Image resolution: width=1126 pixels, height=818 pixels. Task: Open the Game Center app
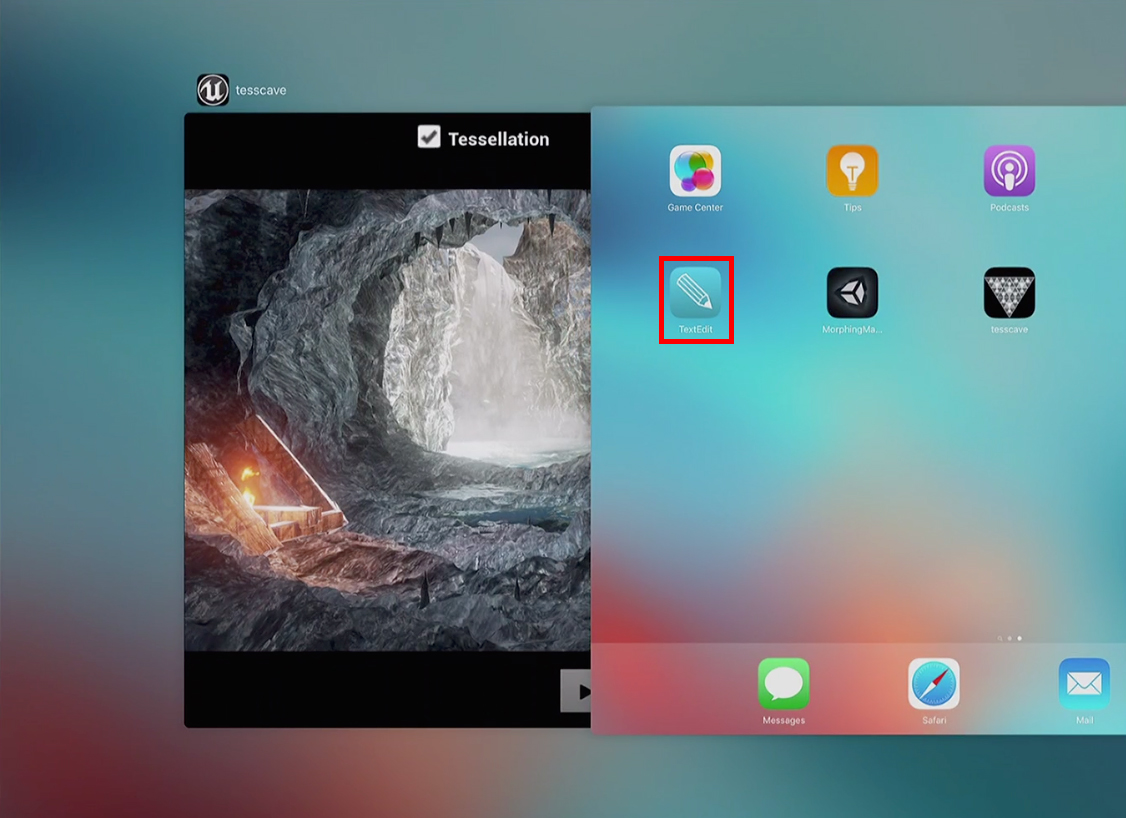pyautogui.click(x=695, y=171)
